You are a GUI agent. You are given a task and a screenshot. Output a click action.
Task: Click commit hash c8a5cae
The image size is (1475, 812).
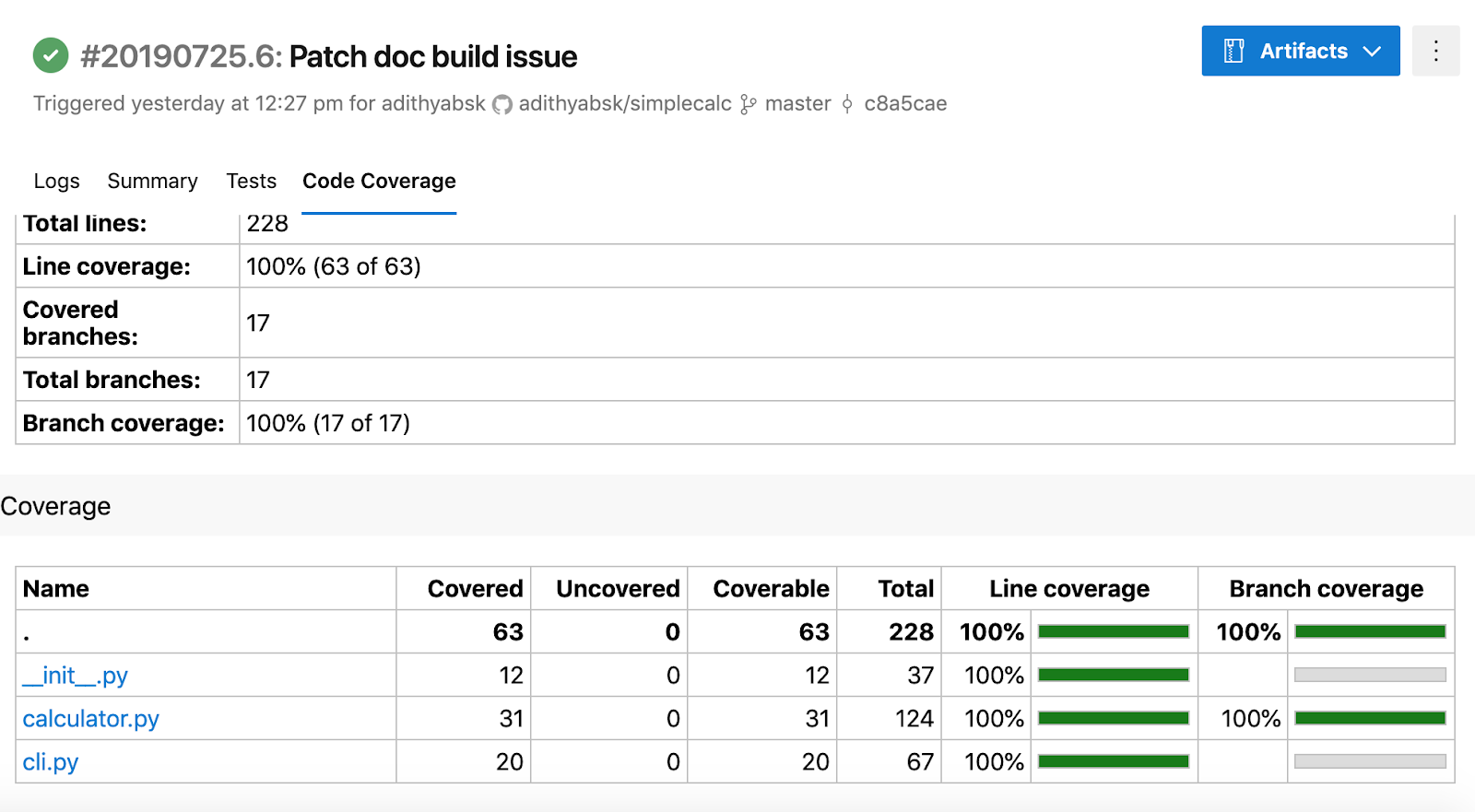tap(905, 103)
